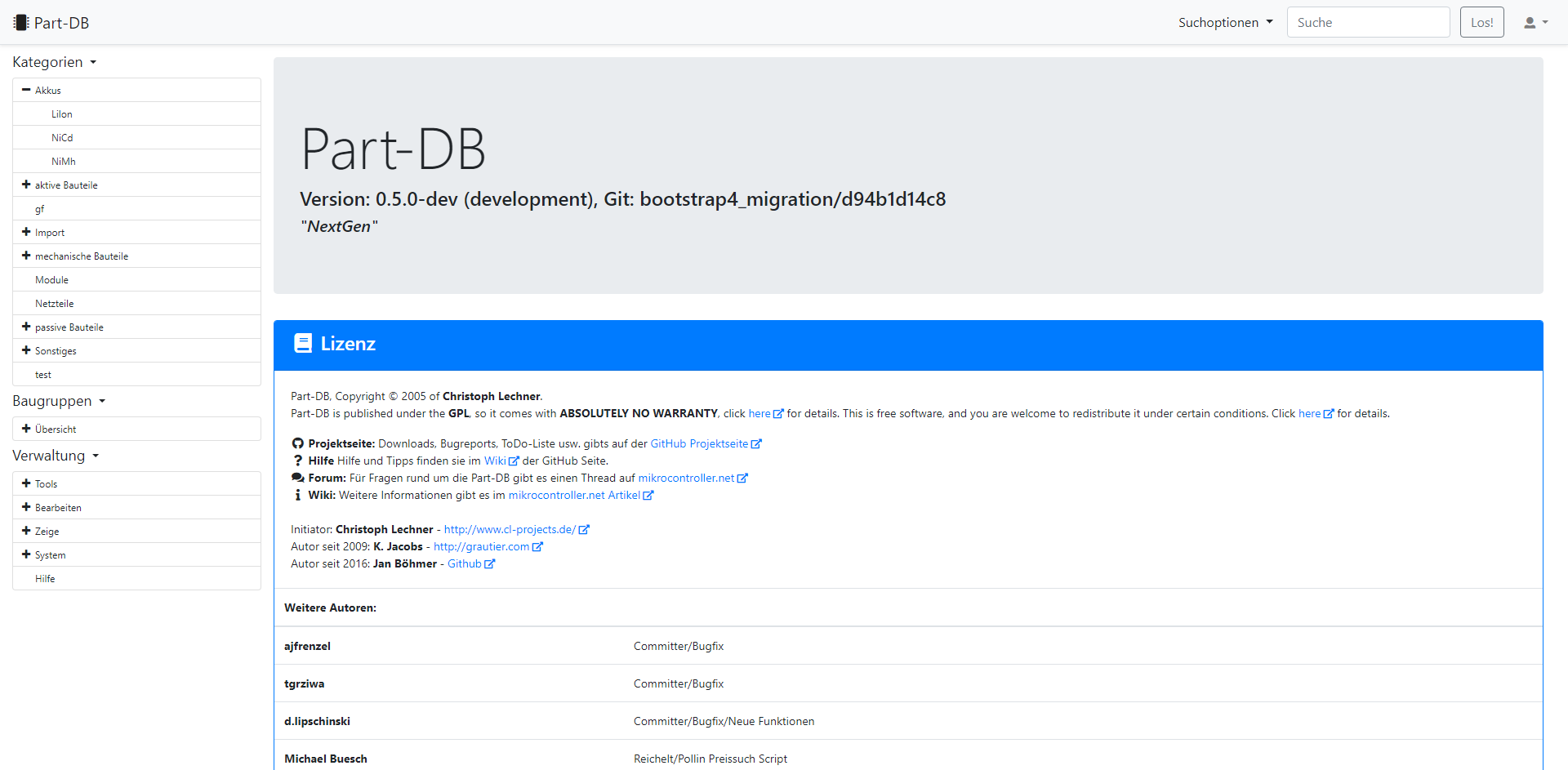
Task: Select the NiMh category
Action: pos(136,161)
